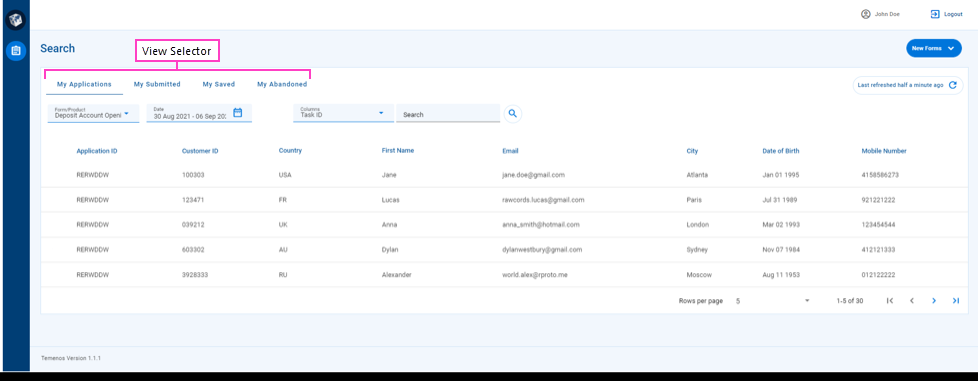The height and width of the screenshot is (381, 978).
Task: Sort by the First Name column header
Action: point(397,150)
